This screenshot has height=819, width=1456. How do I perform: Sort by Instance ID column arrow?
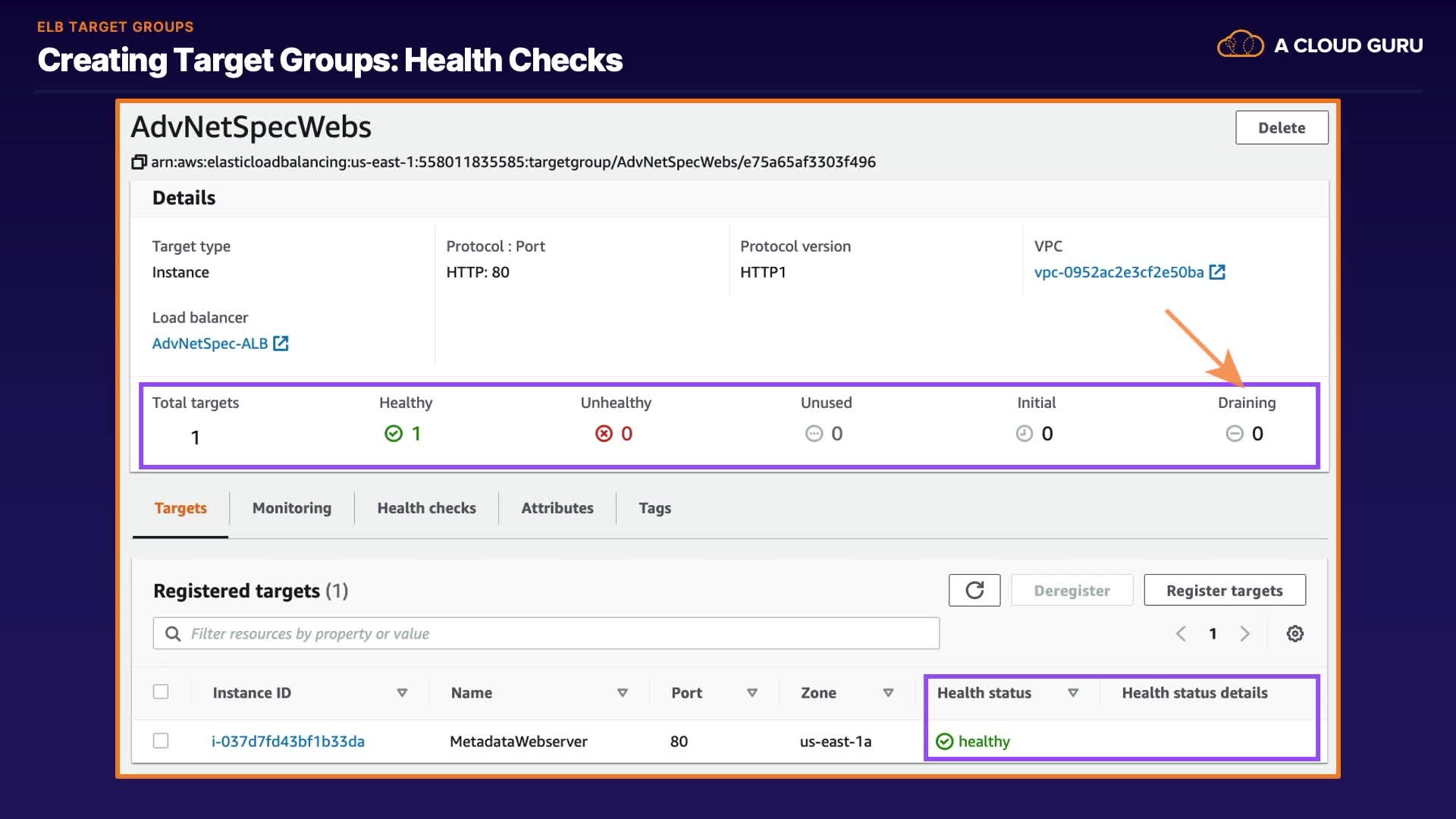coord(402,693)
